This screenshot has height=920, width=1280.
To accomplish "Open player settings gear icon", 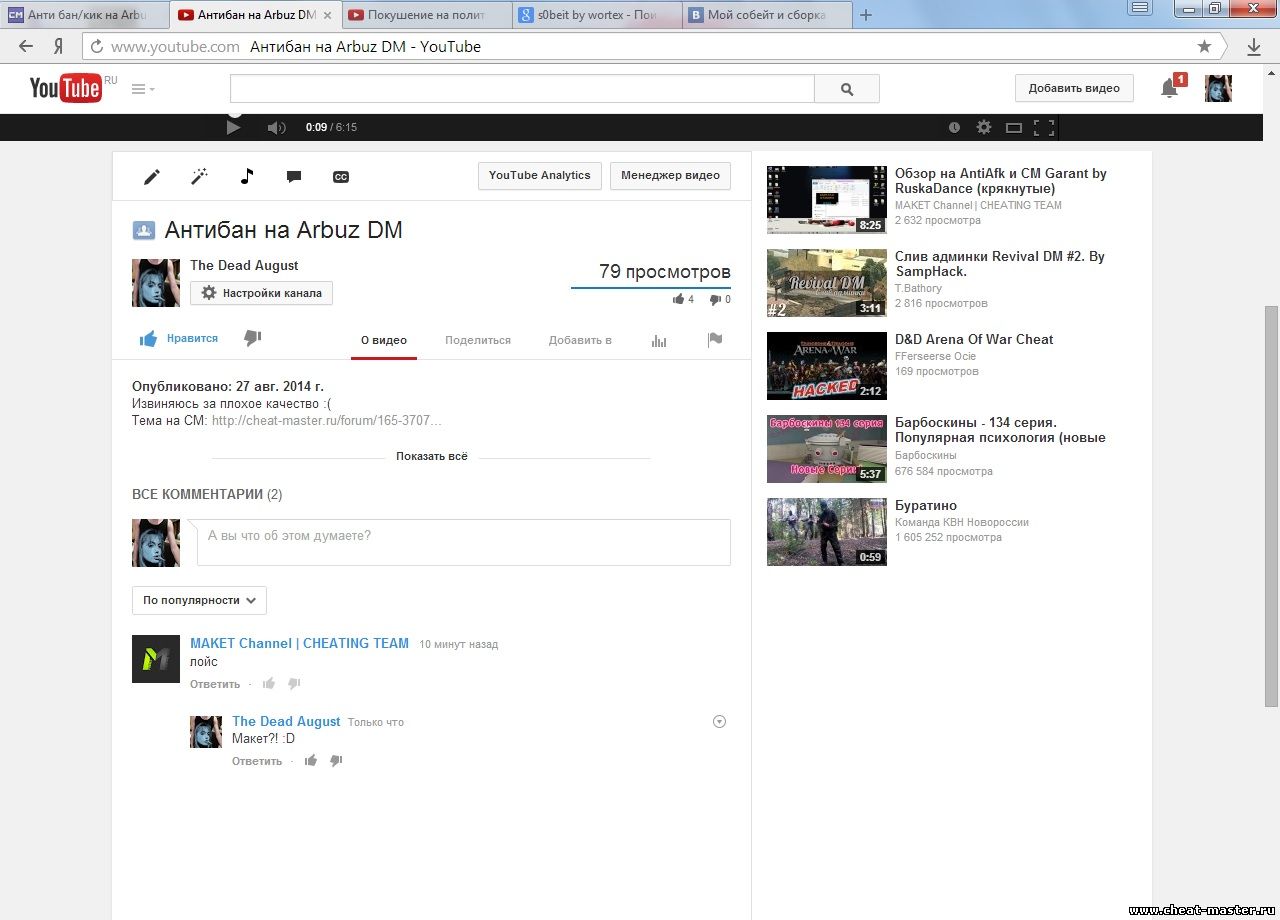I will click(984, 127).
